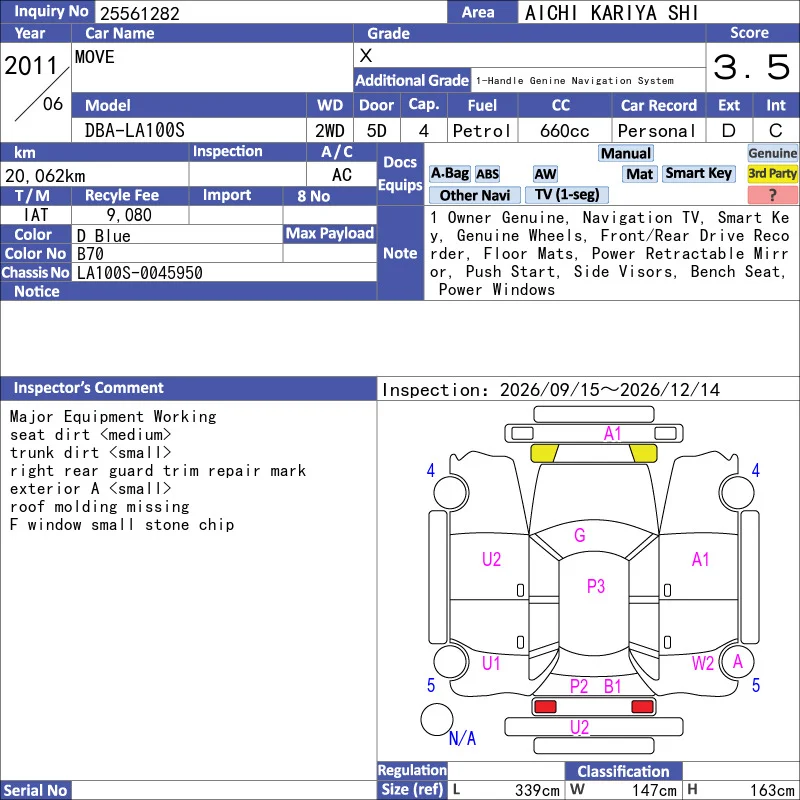Click the red question mark badge
The width and height of the screenshot is (800, 800).
(772, 194)
